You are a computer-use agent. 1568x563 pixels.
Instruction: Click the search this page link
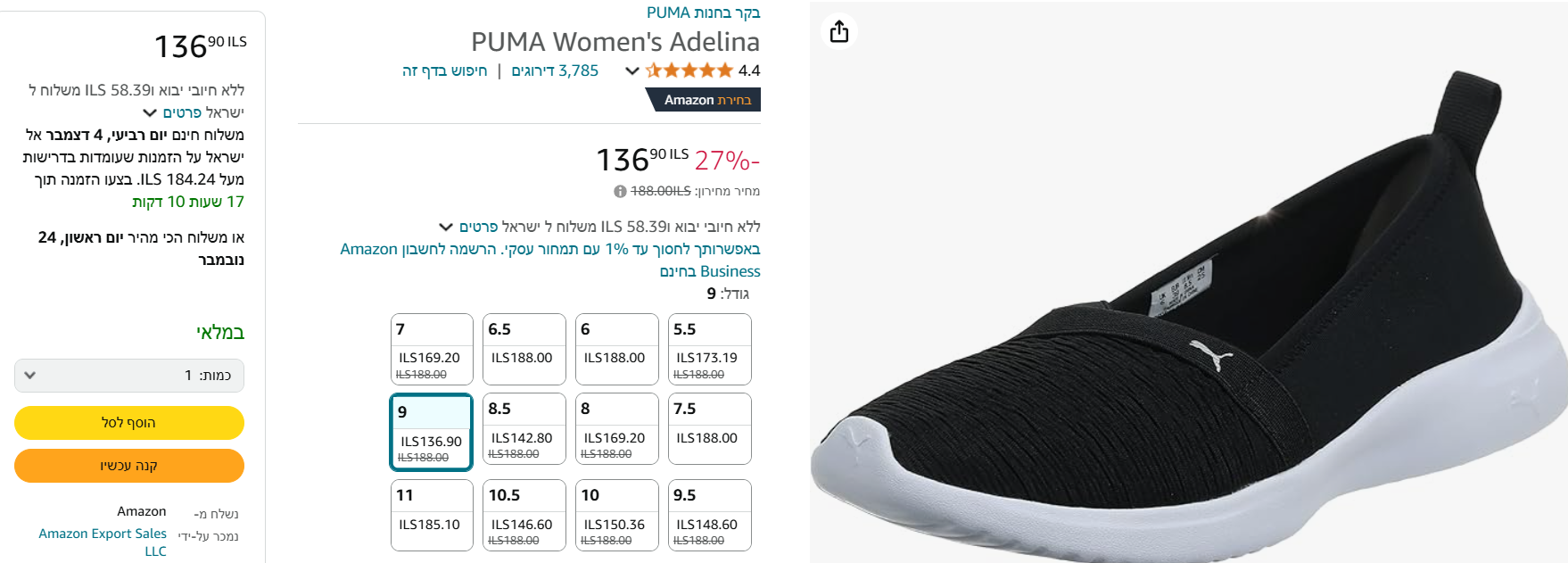tap(444, 70)
